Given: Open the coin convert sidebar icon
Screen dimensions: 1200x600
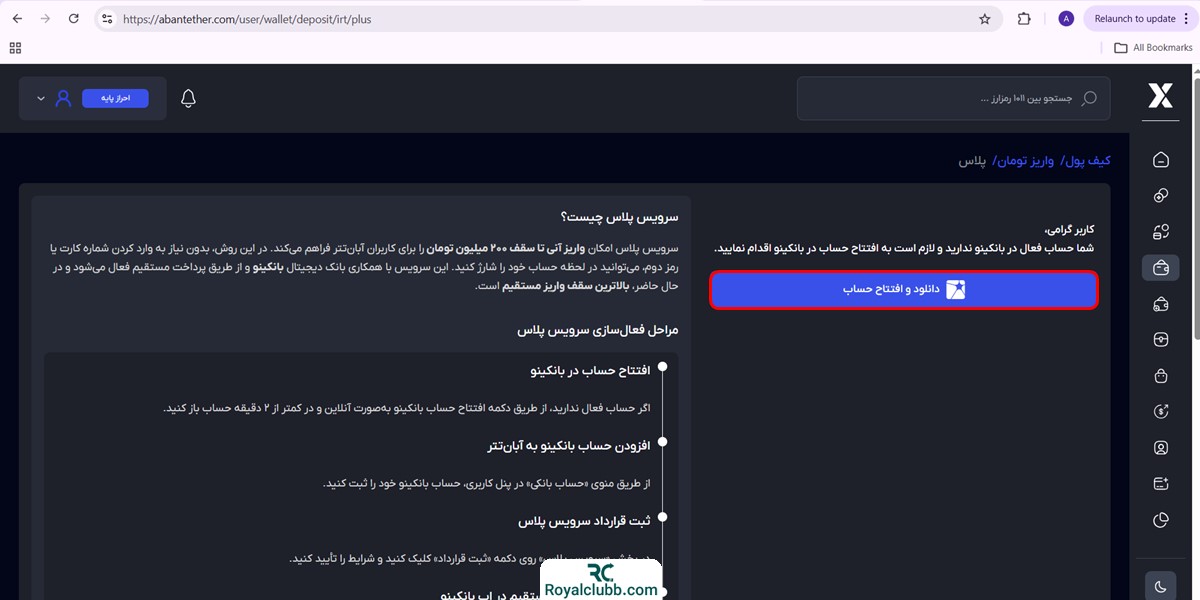Looking at the screenshot, I should (x=1160, y=232).
